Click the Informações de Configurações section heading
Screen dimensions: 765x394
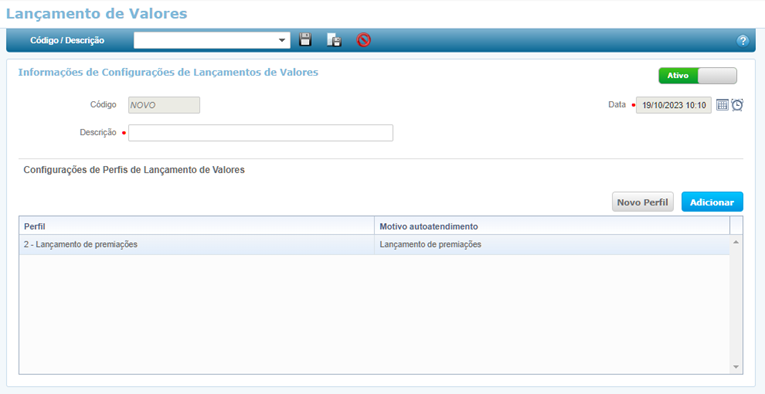coord(168,73)
